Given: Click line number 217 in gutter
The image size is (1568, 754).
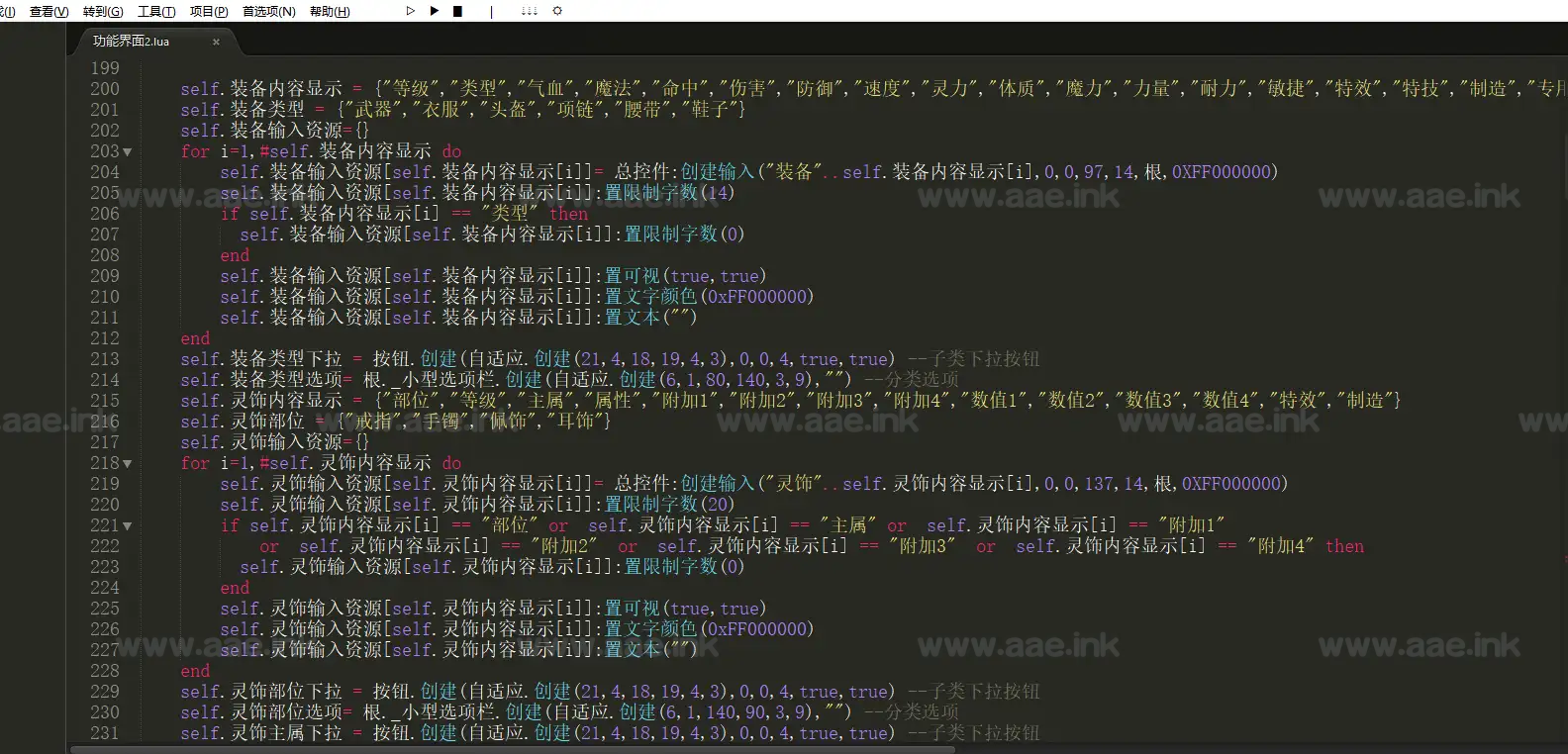Looking at the screenshot, I should pos(105,442).
